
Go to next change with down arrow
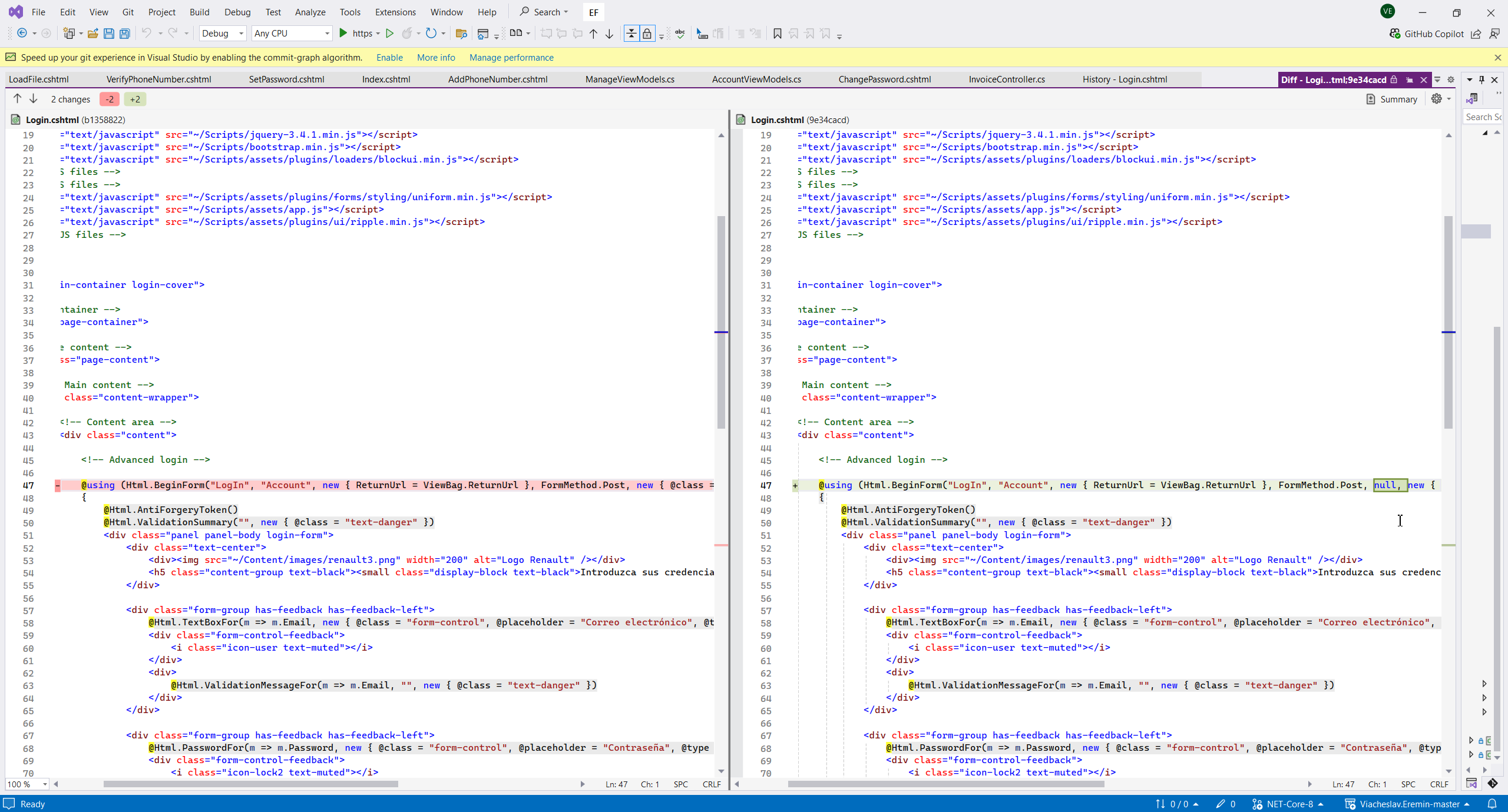(x=34, y=99)
